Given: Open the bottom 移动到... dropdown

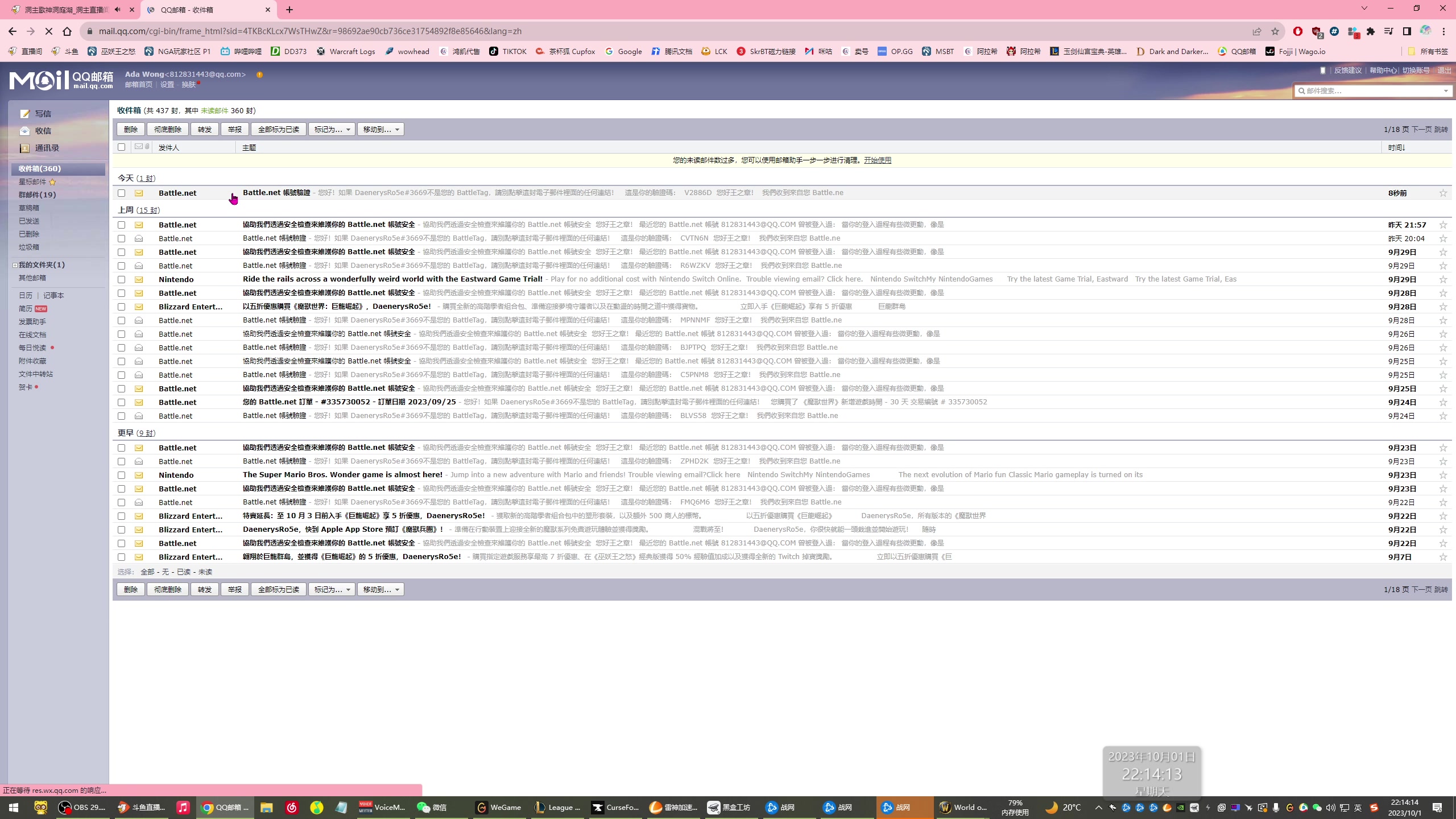Looking at the screenshot, I should click(x=380, y=590).
